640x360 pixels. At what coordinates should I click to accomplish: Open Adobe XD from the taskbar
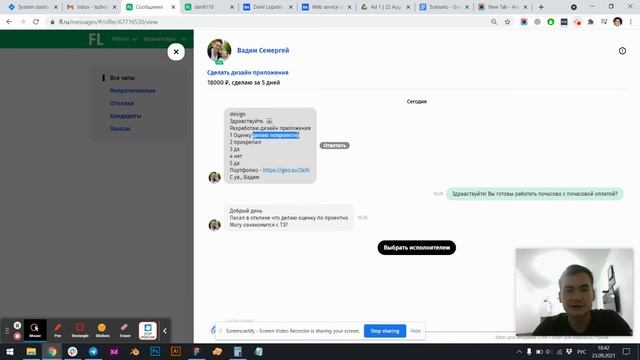click(x=114, y=351)
